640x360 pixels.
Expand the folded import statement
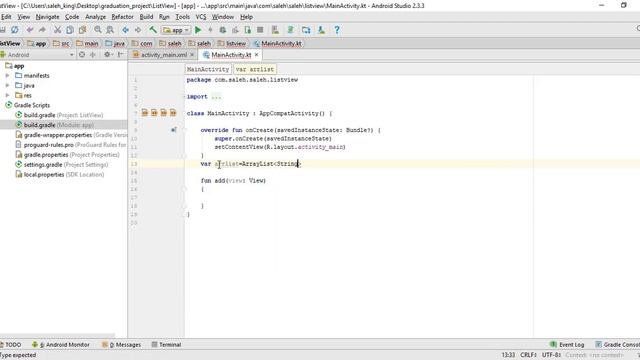[216, 97]
